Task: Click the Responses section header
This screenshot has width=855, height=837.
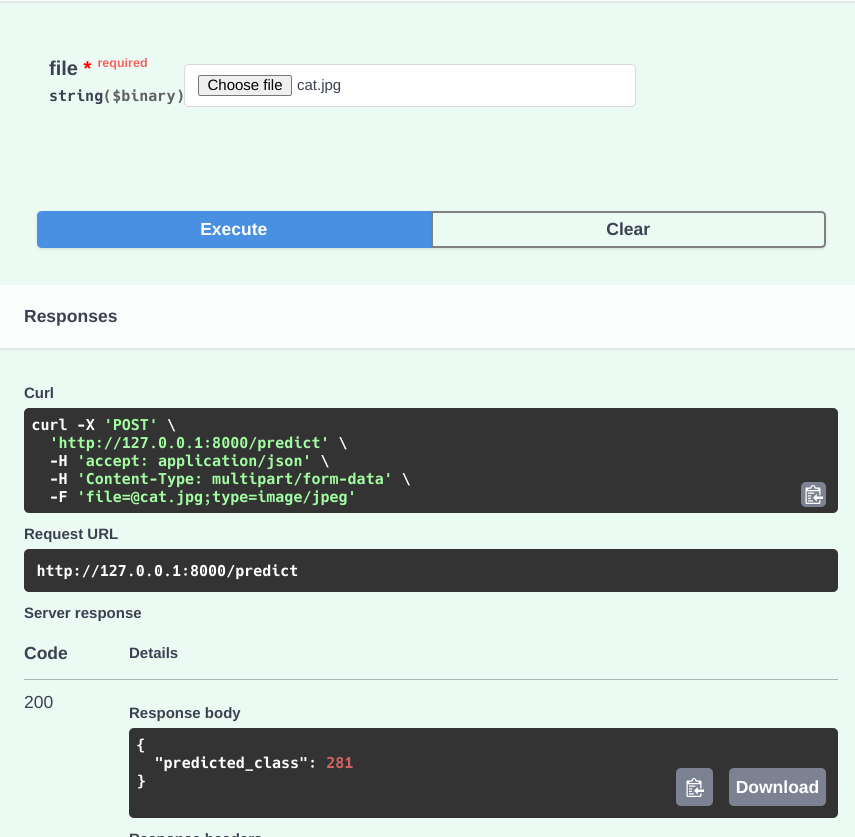Action: pos(70,316)
